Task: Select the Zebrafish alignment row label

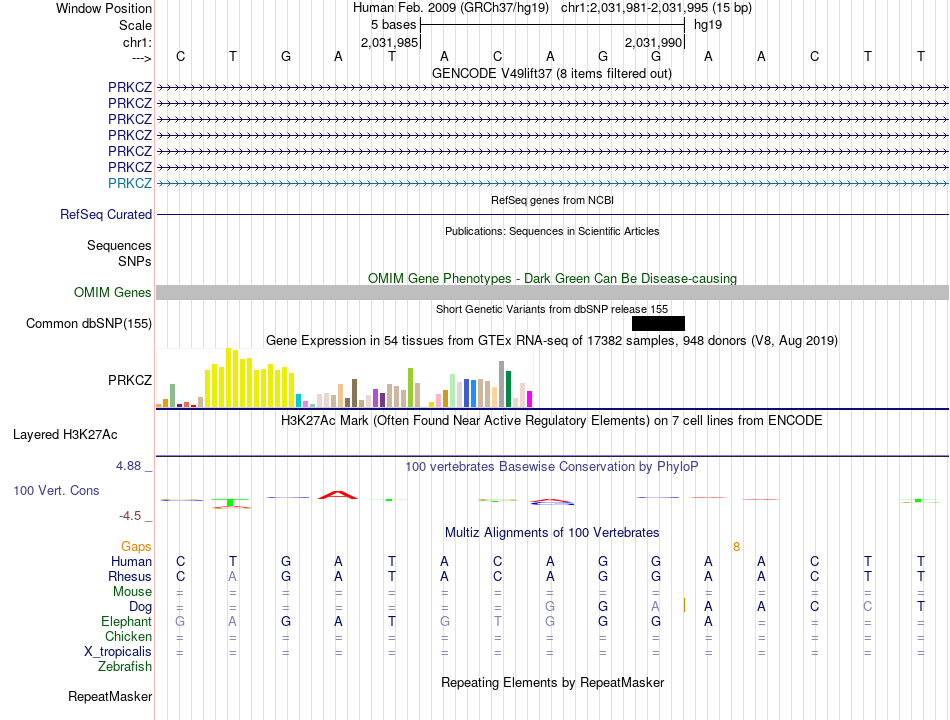Action: click(125, 667)
